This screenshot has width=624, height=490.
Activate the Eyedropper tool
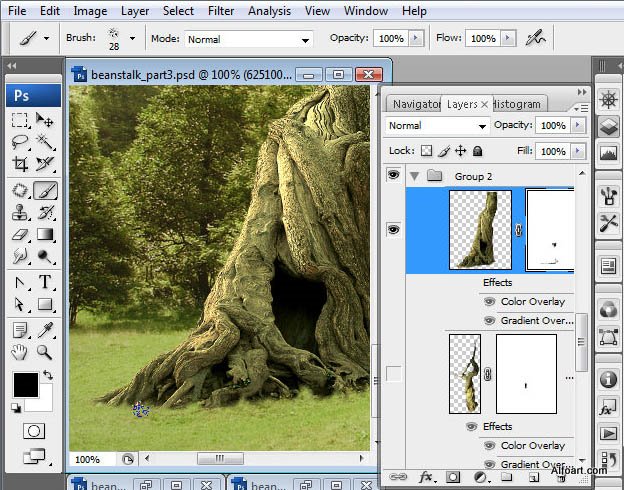coord(45,330)
